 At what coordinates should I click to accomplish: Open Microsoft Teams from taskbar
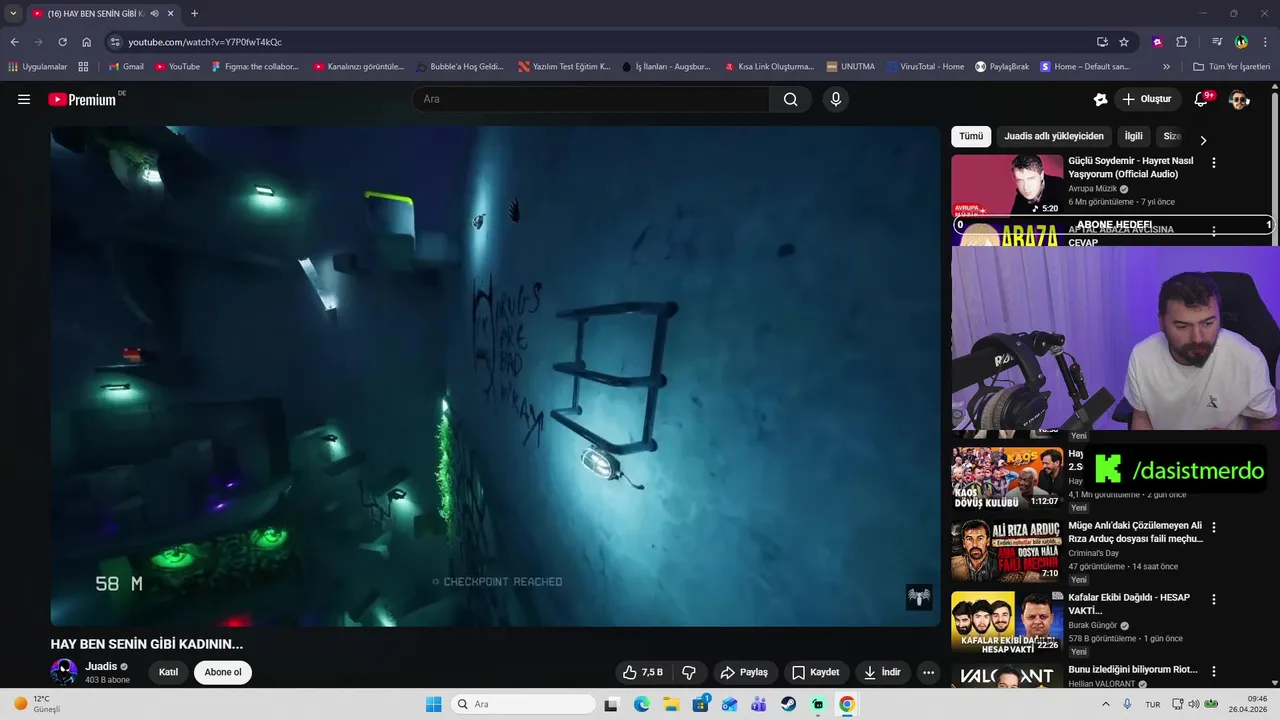(x=759, y=704)
